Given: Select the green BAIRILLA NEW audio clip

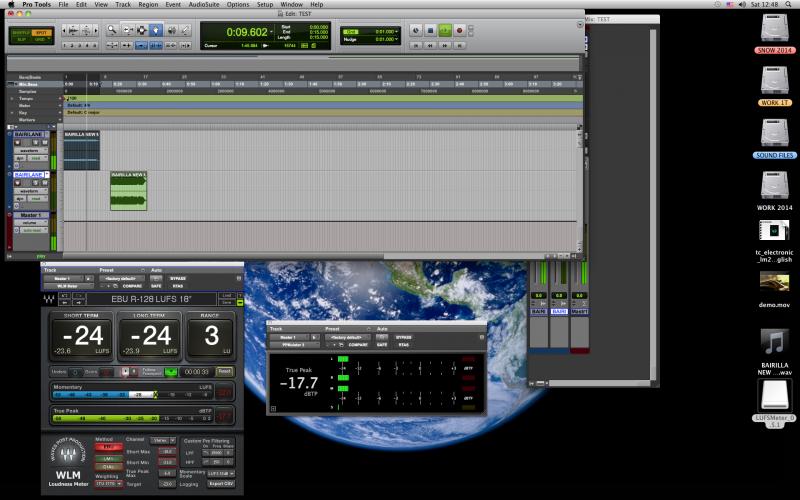Looking at the screenshot, I should pos(129,190).
